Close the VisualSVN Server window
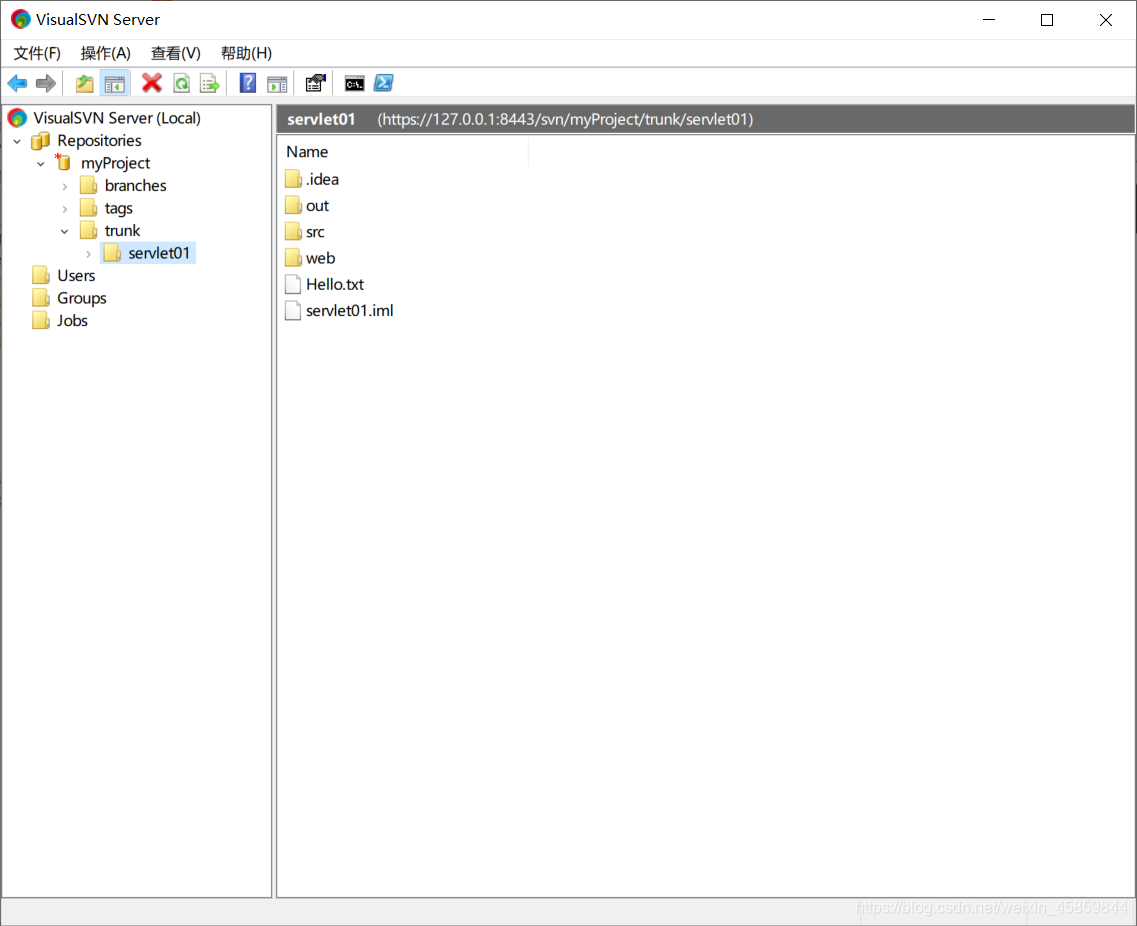 click(1106, 20)
